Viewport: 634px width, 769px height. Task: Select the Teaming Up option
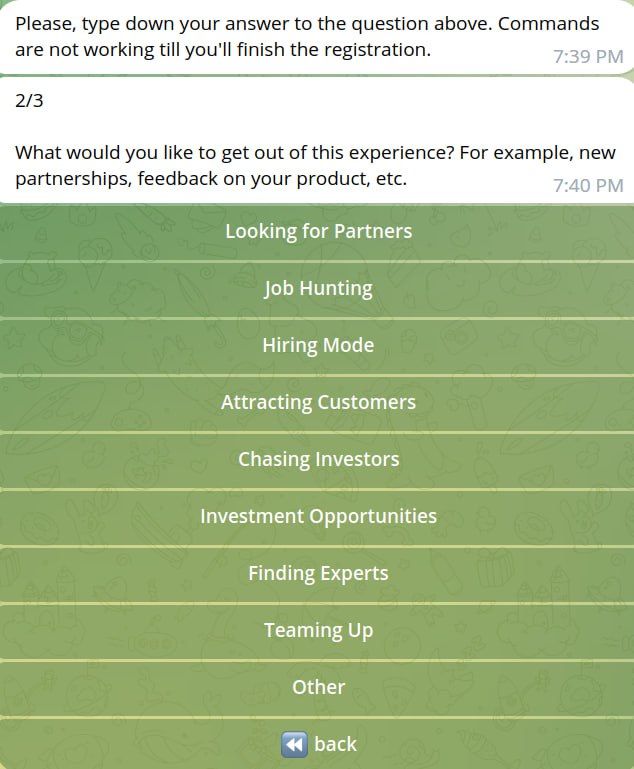318,631
